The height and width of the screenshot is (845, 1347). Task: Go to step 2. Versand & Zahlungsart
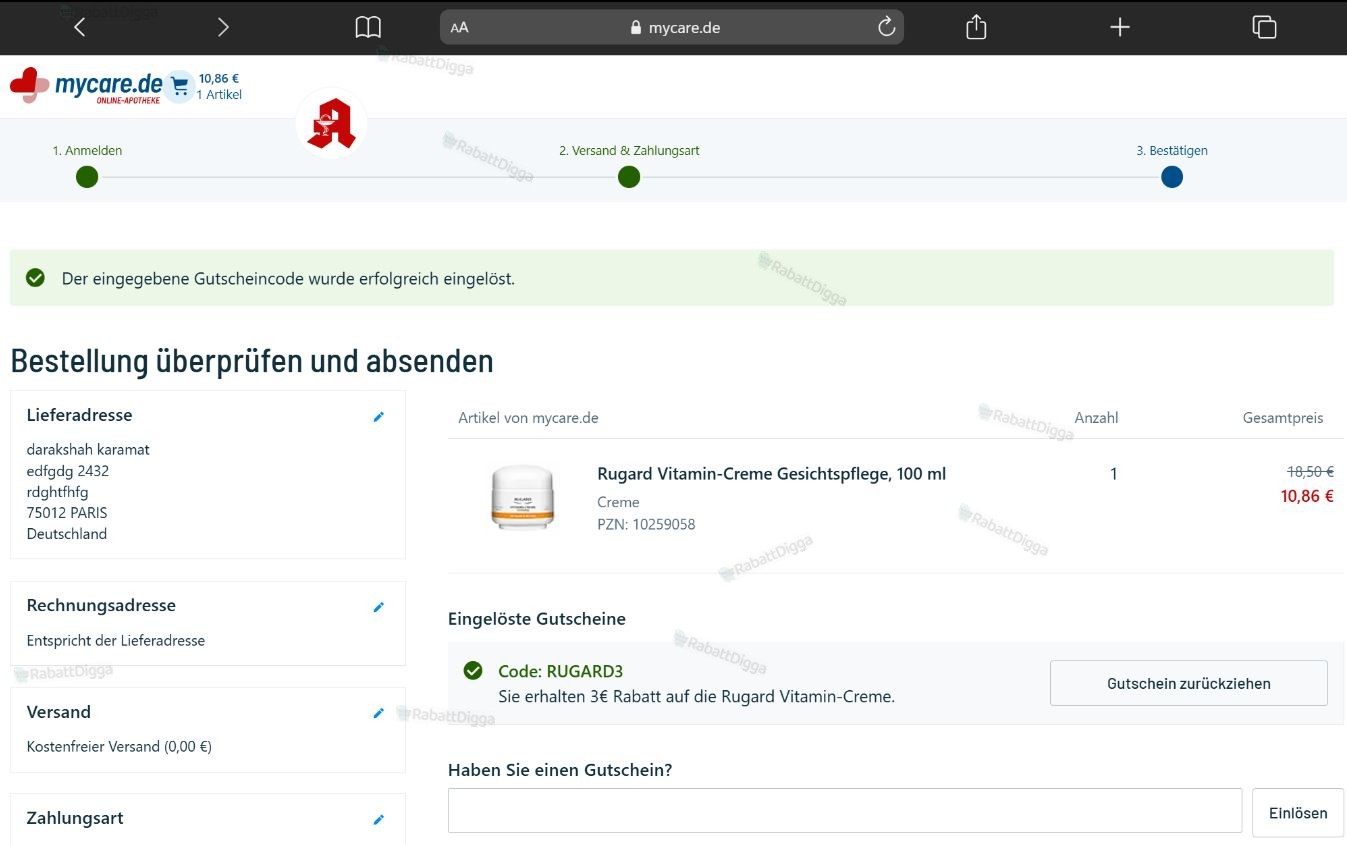tap(629, 166)
